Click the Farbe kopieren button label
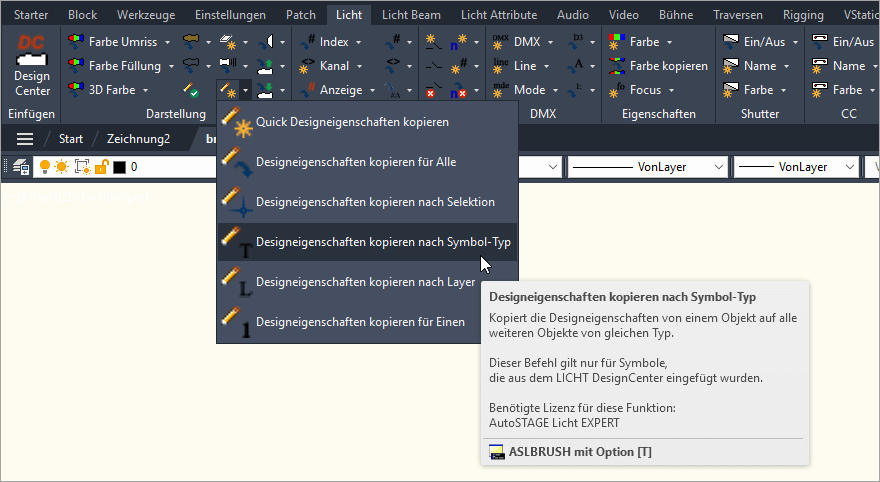The height and width of the screenshot is (482, 880). click(669, 66)
